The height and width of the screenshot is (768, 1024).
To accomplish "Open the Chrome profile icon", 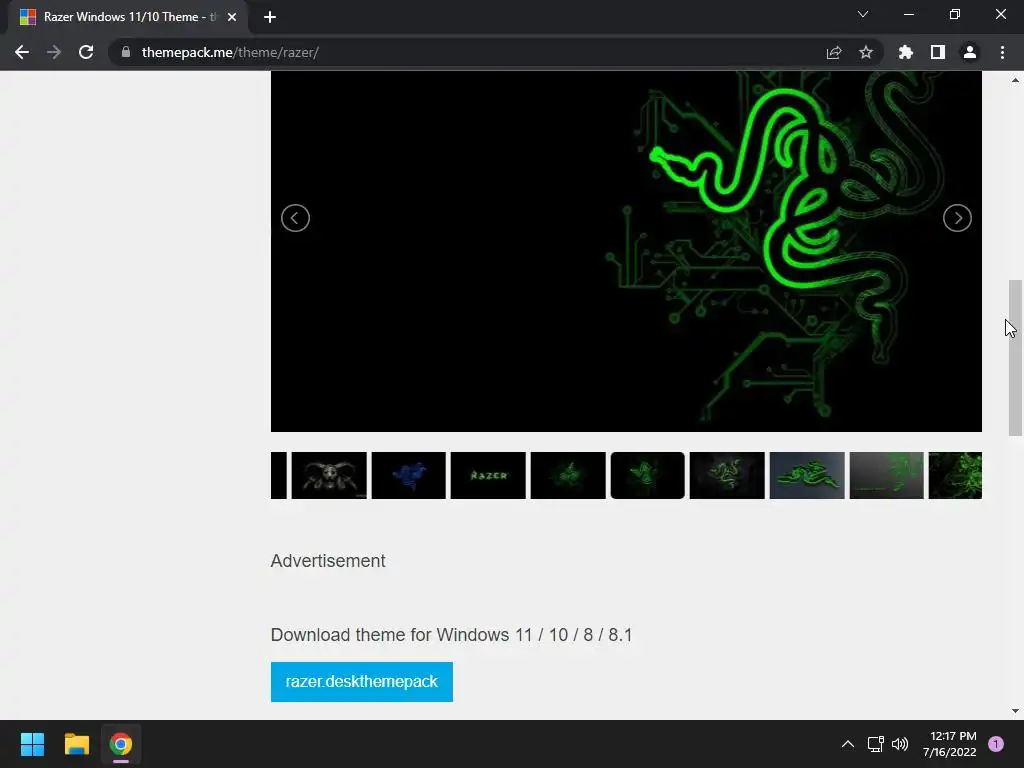I will (x=970, y=52).
